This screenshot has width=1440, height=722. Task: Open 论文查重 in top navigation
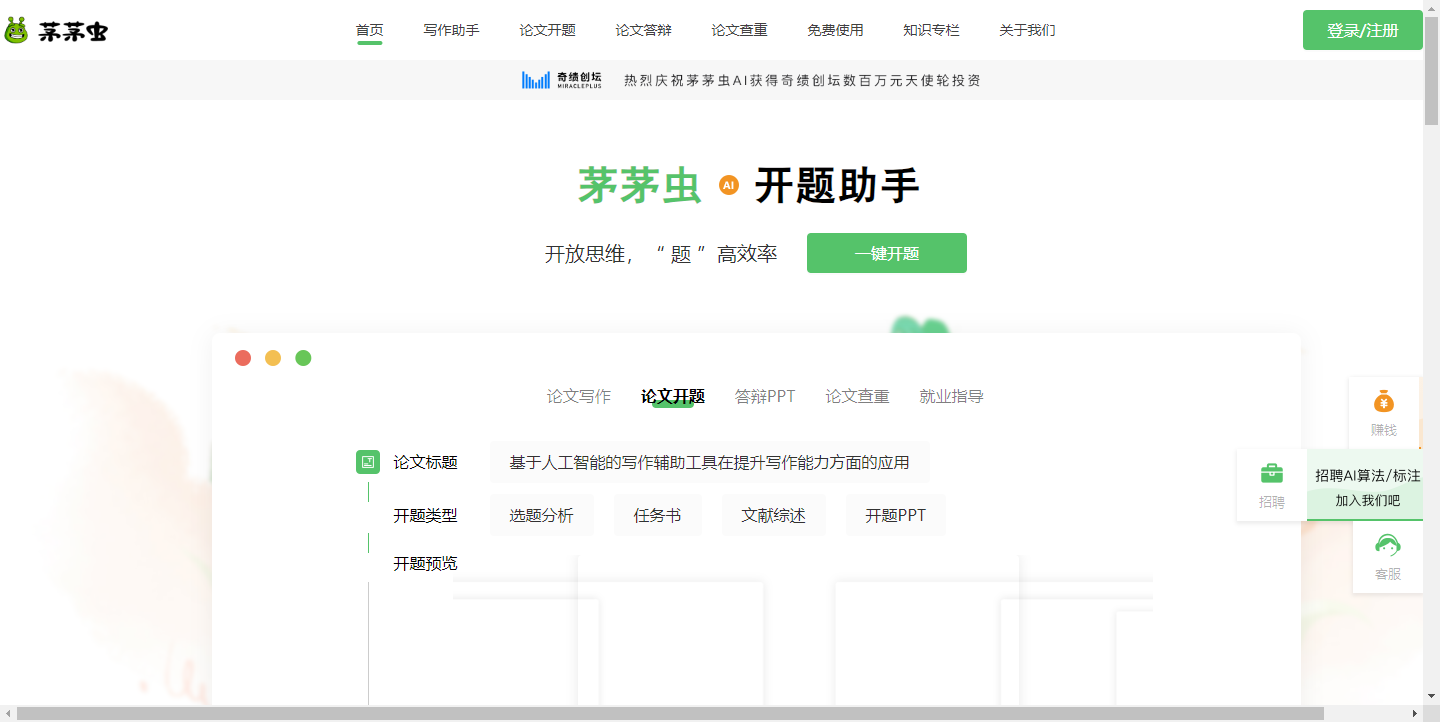[739, 30]
